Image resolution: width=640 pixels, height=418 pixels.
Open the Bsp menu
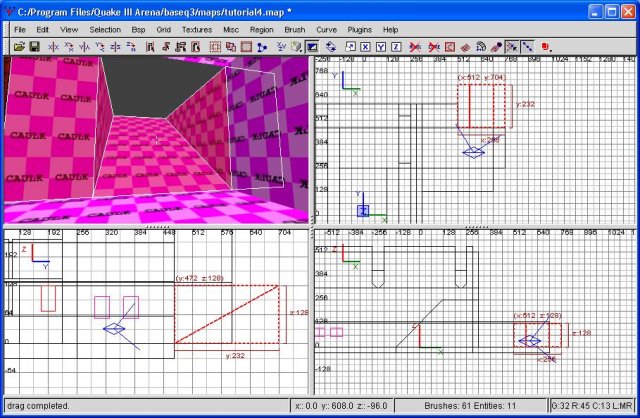coord(138,30)
